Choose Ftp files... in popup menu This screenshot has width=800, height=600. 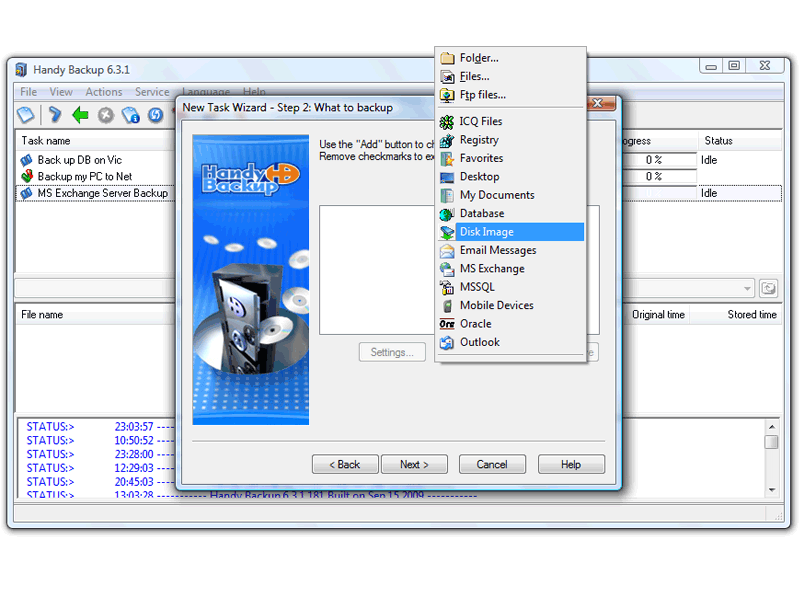tap(510, 94)
